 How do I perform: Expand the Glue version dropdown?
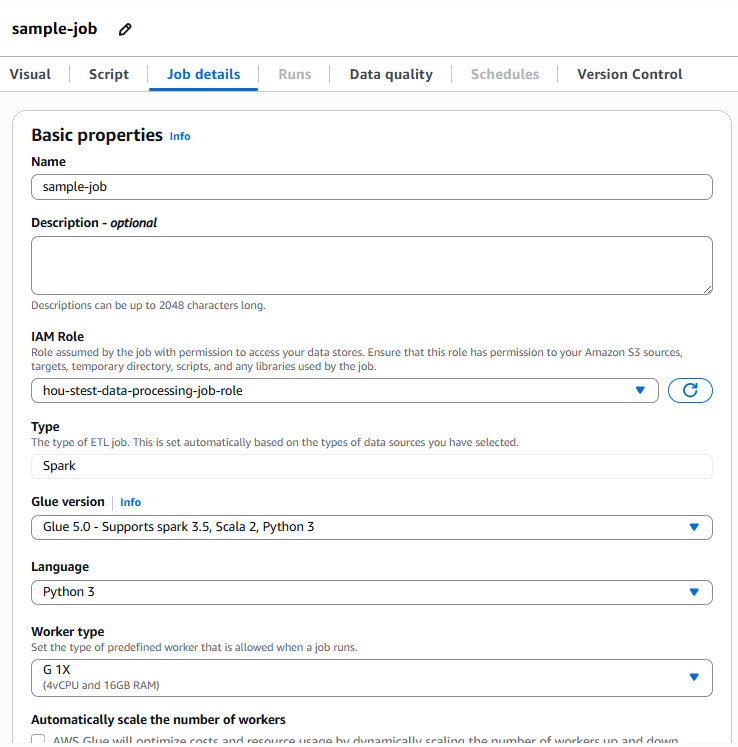[x=371, y=527]
